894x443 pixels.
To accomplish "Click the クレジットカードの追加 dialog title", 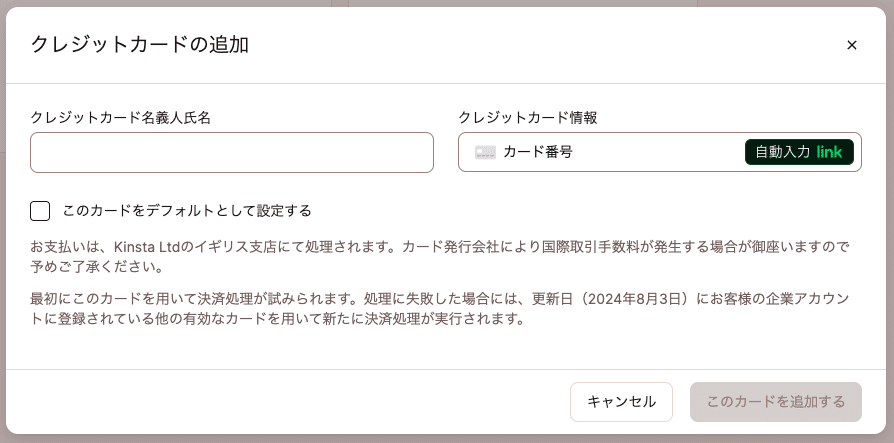I will 139,44.
